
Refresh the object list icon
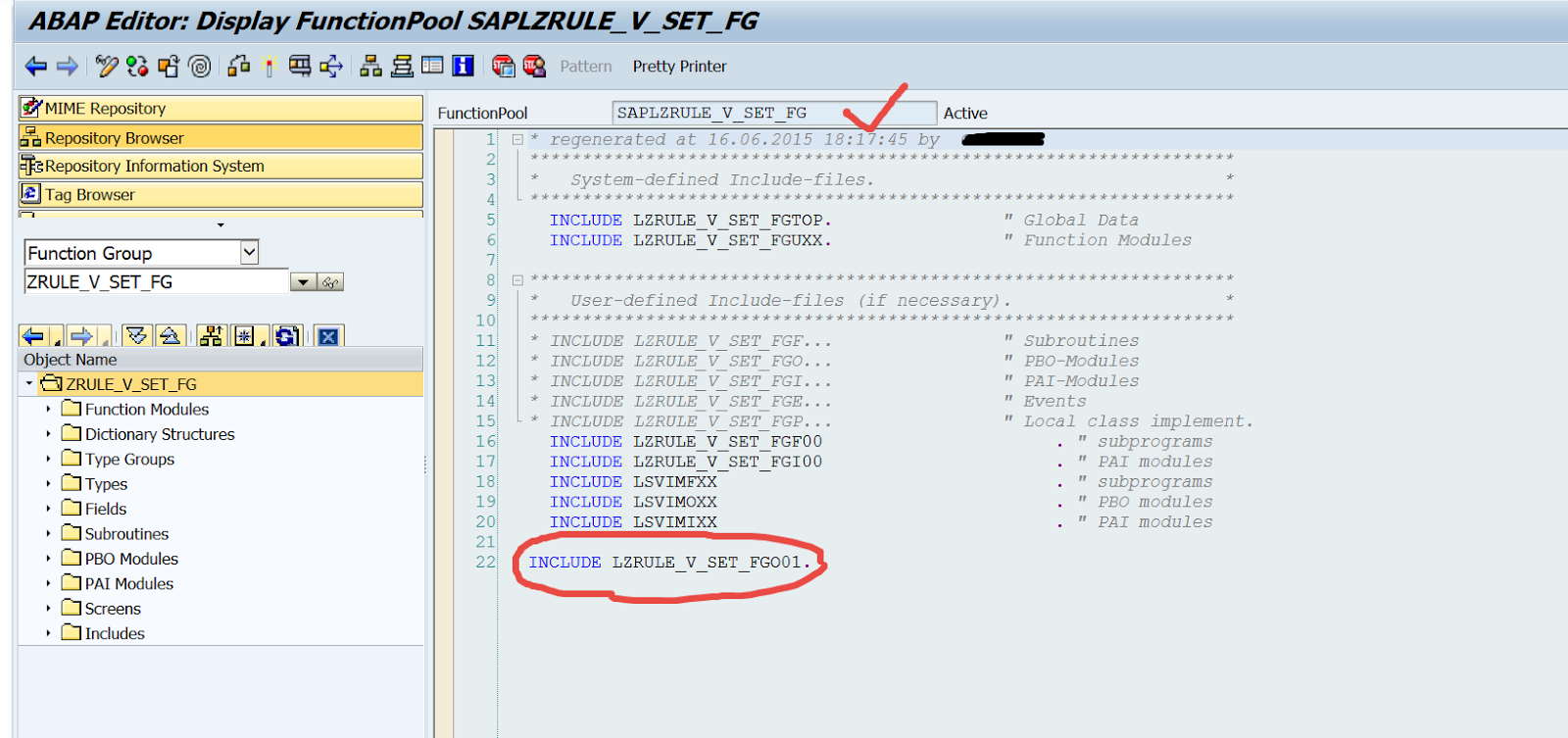click(x=286, y=336)
